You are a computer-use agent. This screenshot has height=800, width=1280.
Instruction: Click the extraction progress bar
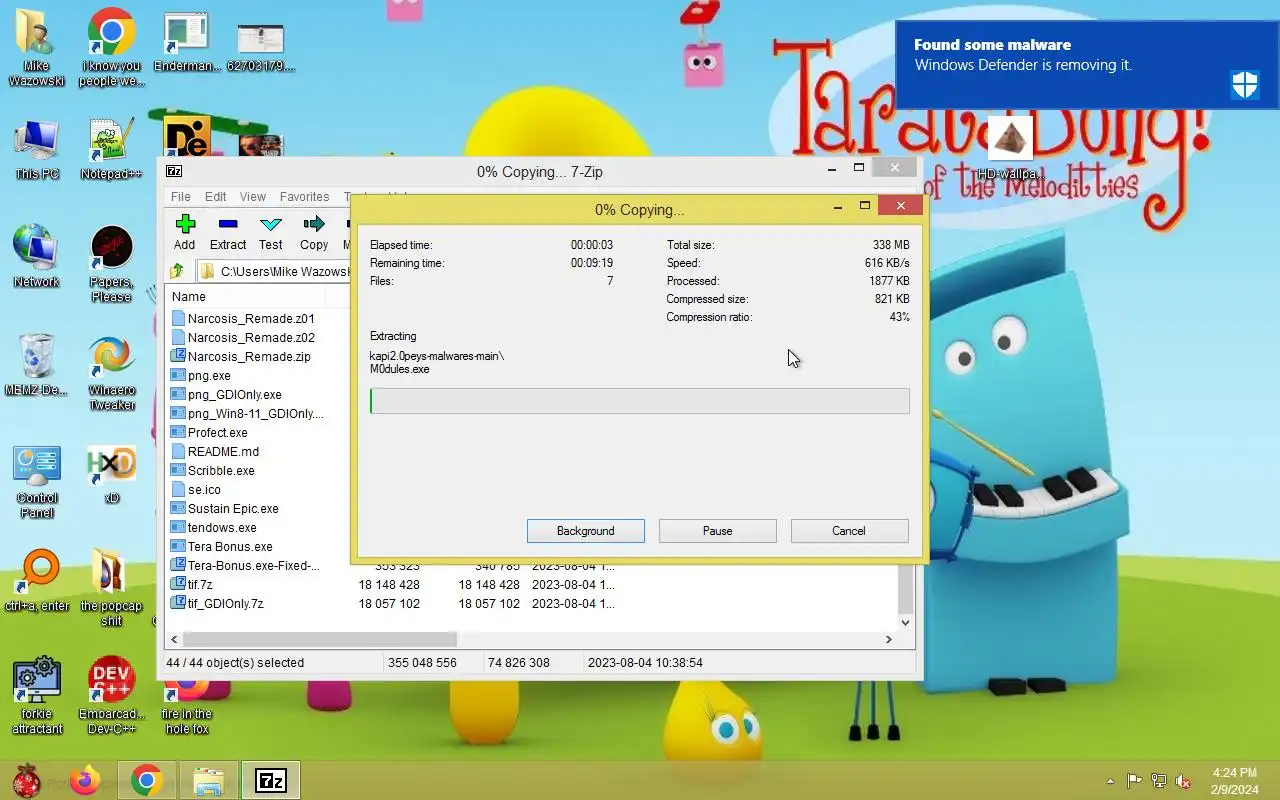pyautogui.click(x=640, y=401)
